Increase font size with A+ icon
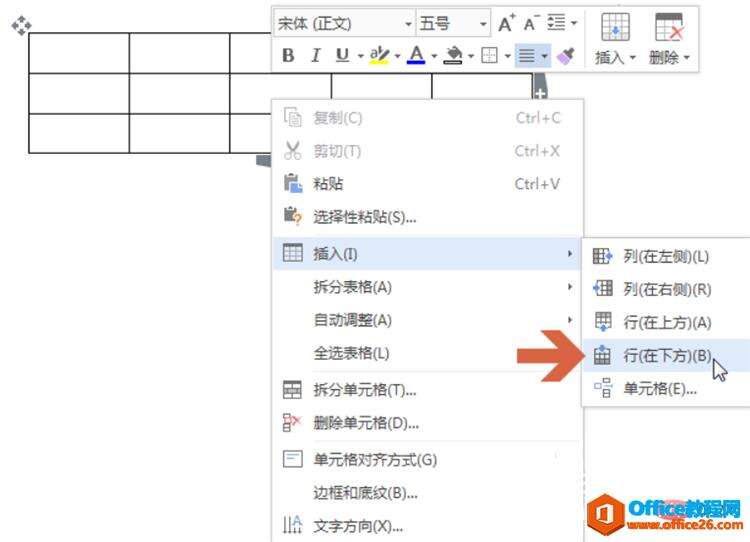This screenshot has width=750, height=542. [507, 23]
